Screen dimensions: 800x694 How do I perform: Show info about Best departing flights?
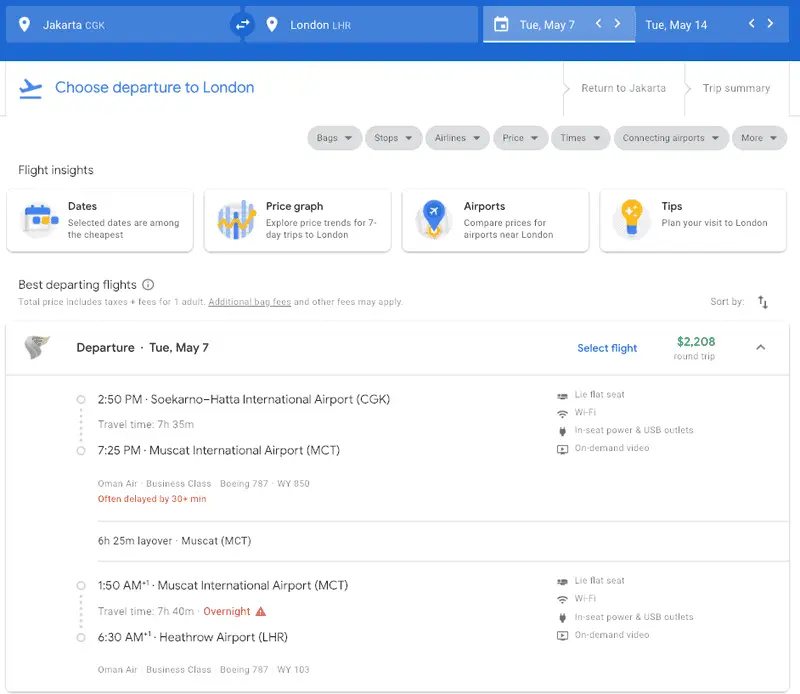pyautogui.click(x=148, y=285)
